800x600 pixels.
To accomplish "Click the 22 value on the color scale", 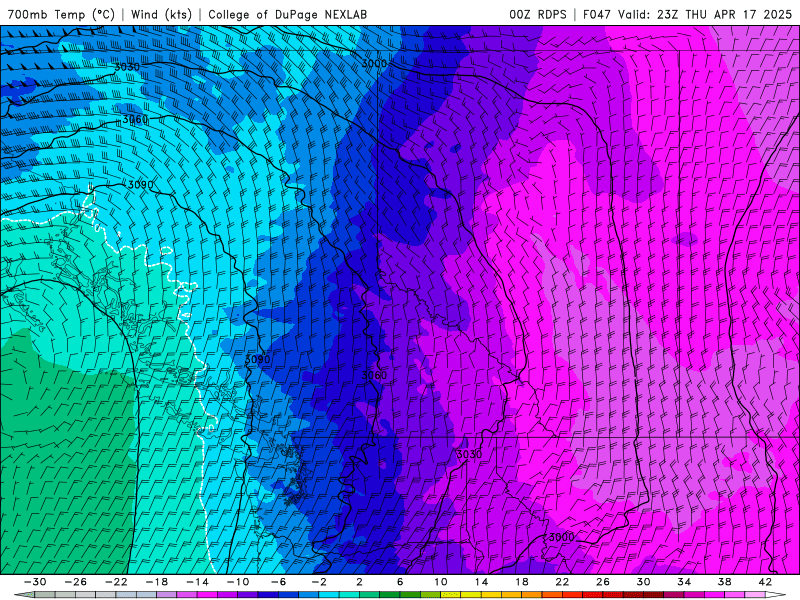I will [562, 582].
